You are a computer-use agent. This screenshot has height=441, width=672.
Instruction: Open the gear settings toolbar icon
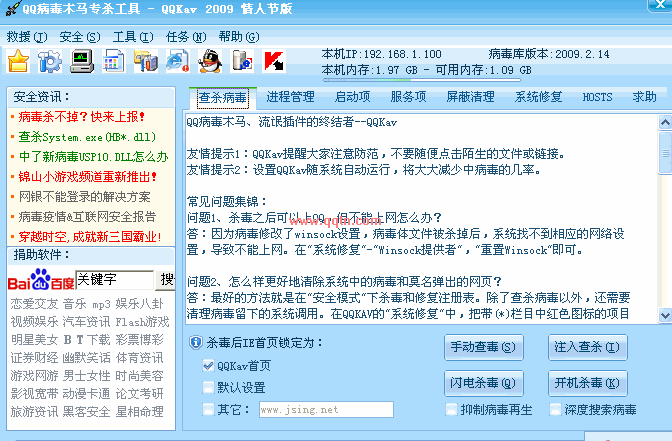50,61
